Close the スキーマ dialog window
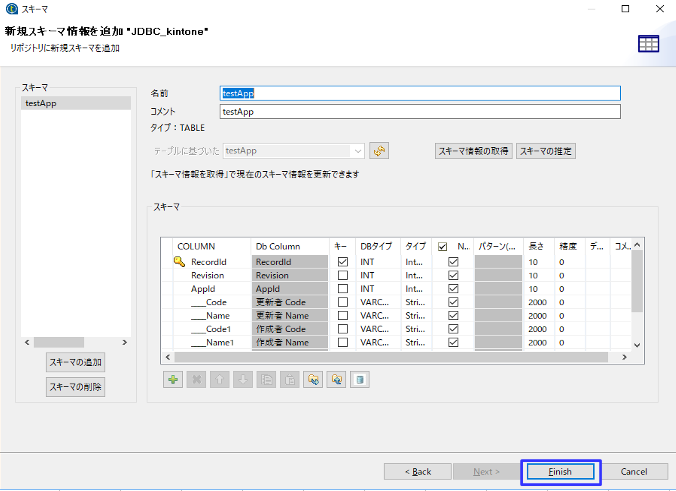Viewport: 676px width, 491px height. (x=660, y=9)
